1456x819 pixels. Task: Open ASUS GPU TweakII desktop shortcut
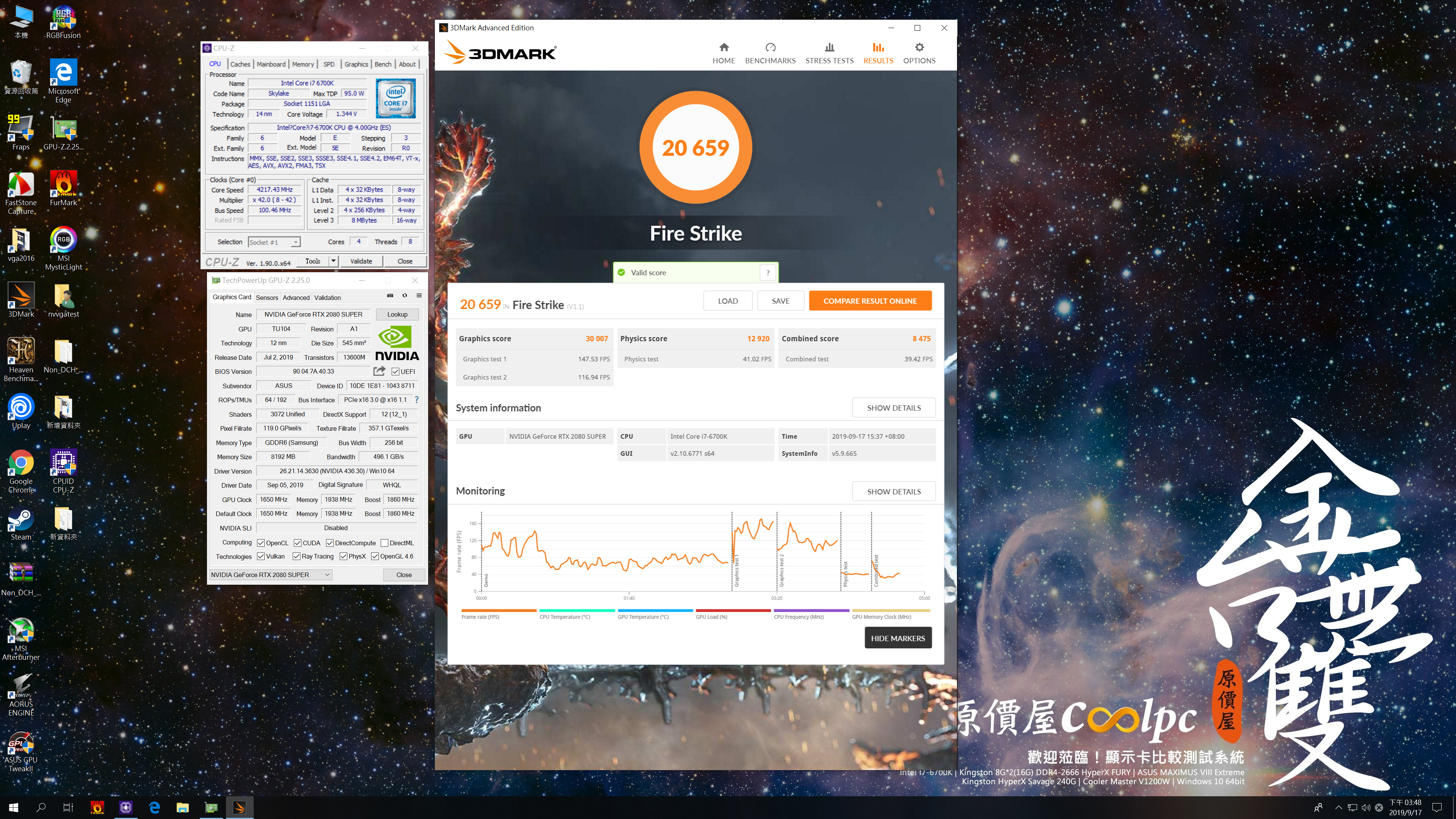tap(21, 751)
